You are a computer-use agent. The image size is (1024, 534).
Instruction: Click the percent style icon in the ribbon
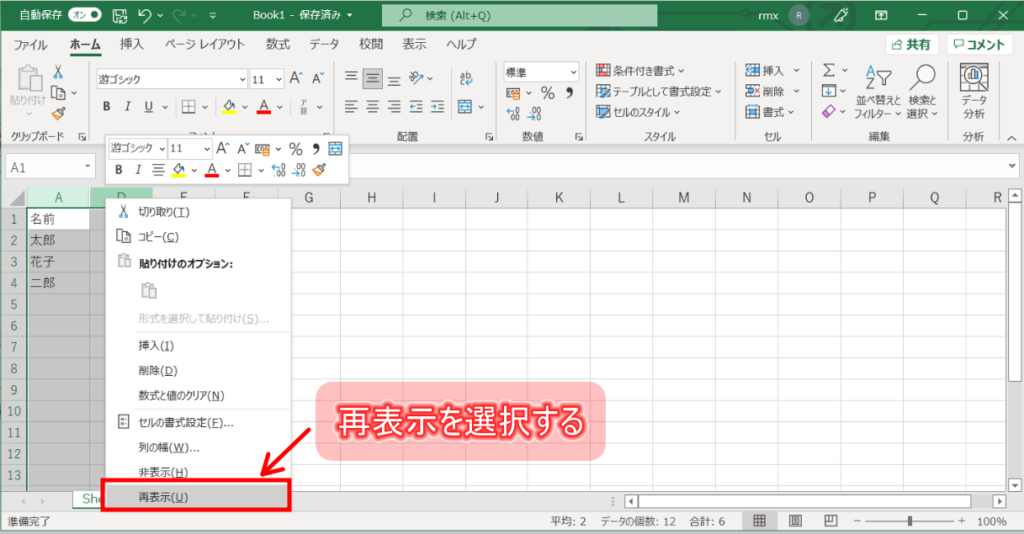[547, 93]
